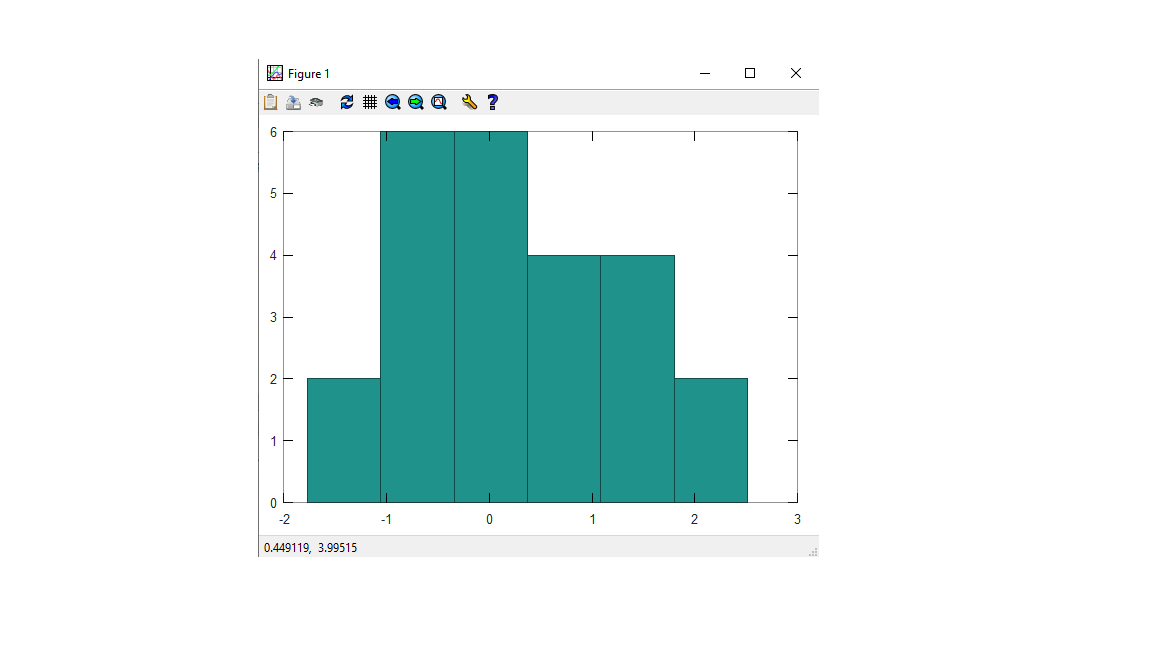
Task: Replot the figure with refresh icon
Action: click(x=347, y=102)
